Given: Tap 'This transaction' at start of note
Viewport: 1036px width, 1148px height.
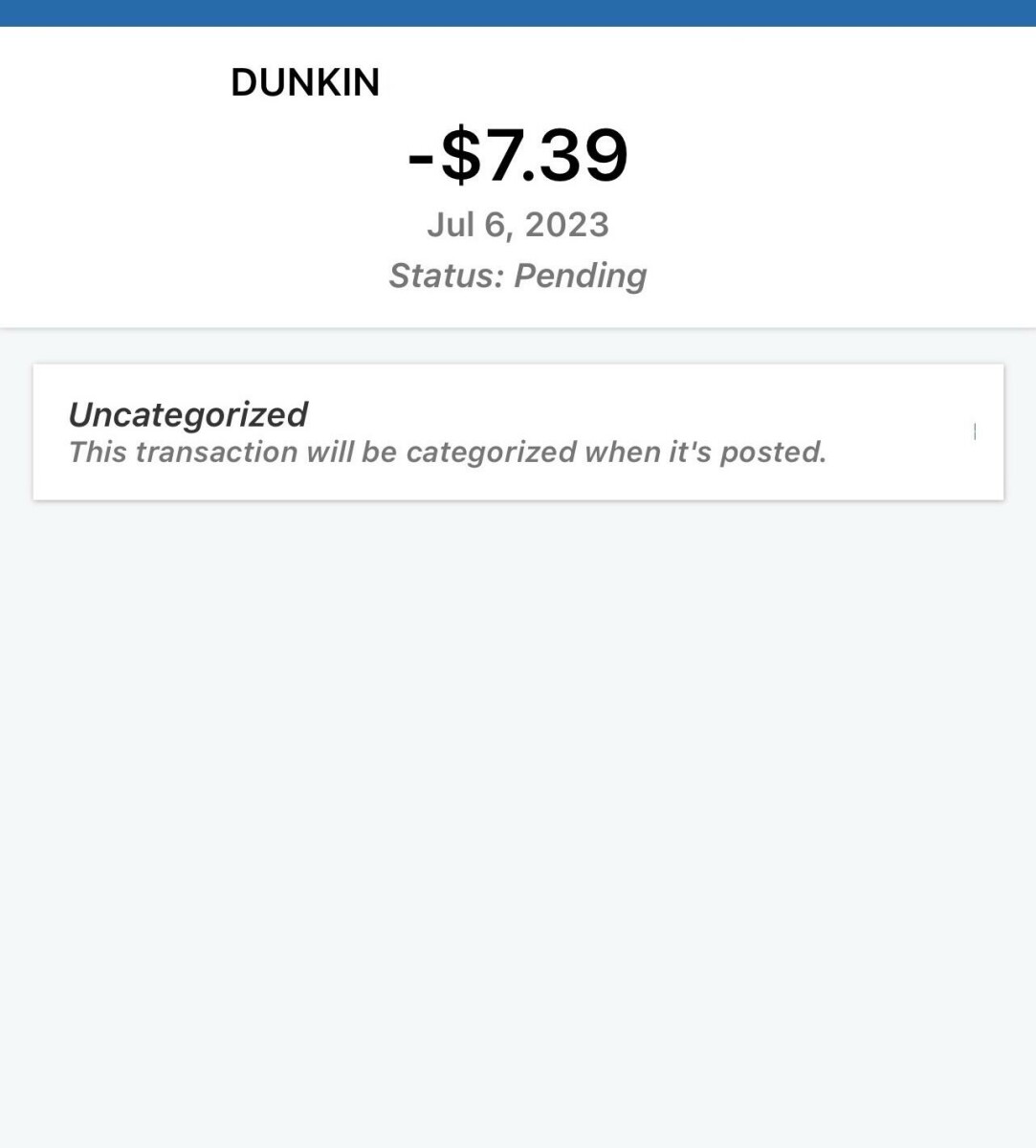Looking at the screenshot, I should pos(183,452).
